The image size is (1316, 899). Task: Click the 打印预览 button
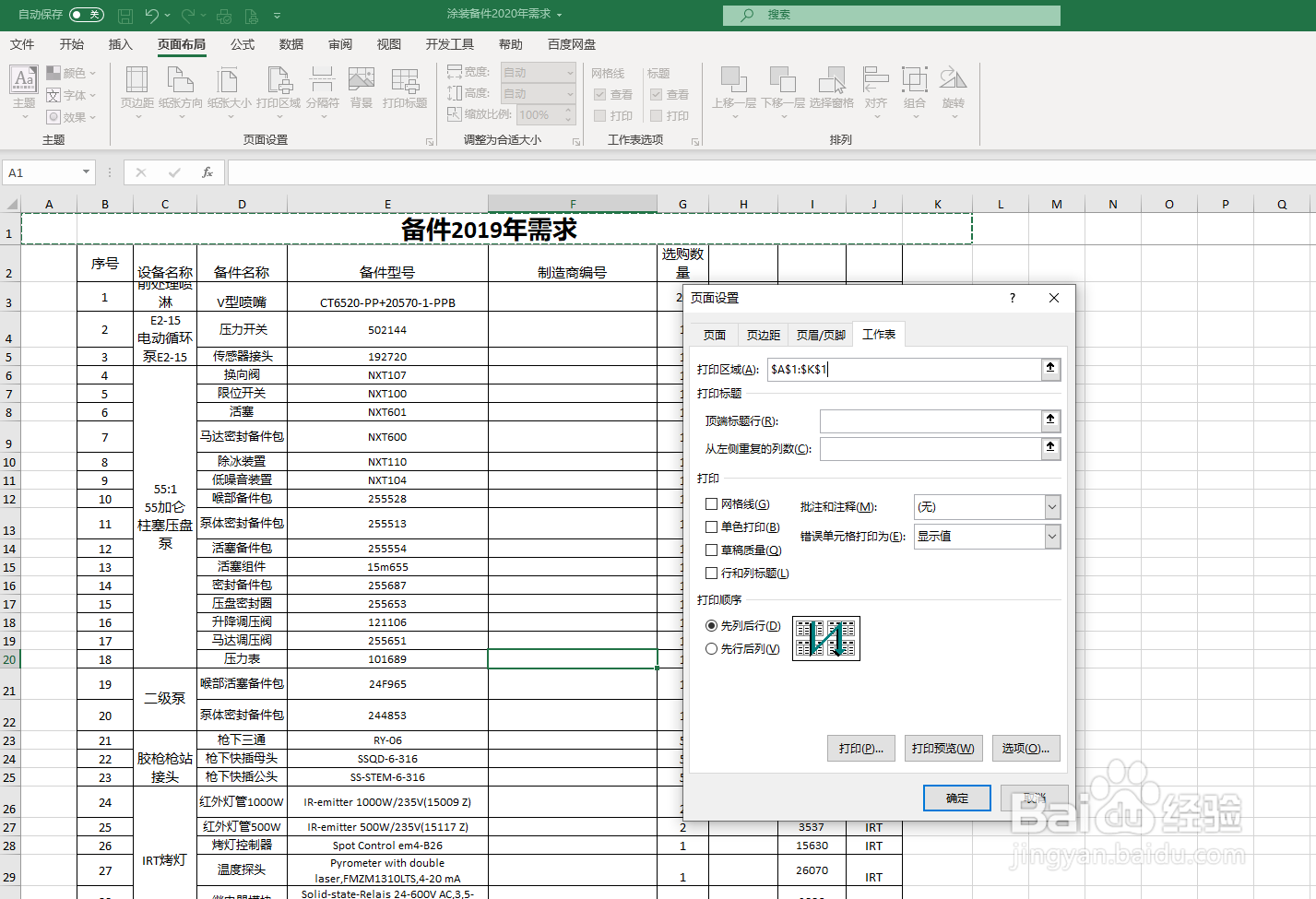(x=943, y=748)
